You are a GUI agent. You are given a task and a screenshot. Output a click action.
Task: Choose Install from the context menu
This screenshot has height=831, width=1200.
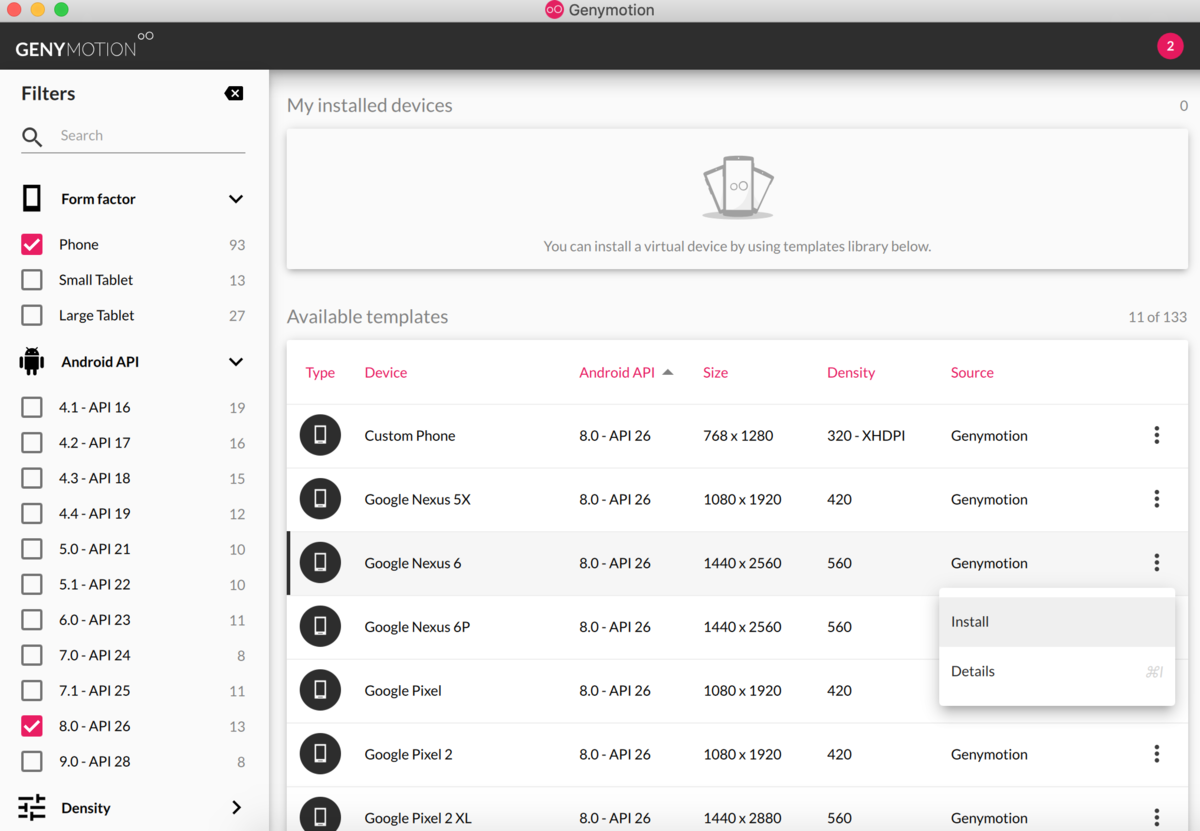coord(1057,621)
